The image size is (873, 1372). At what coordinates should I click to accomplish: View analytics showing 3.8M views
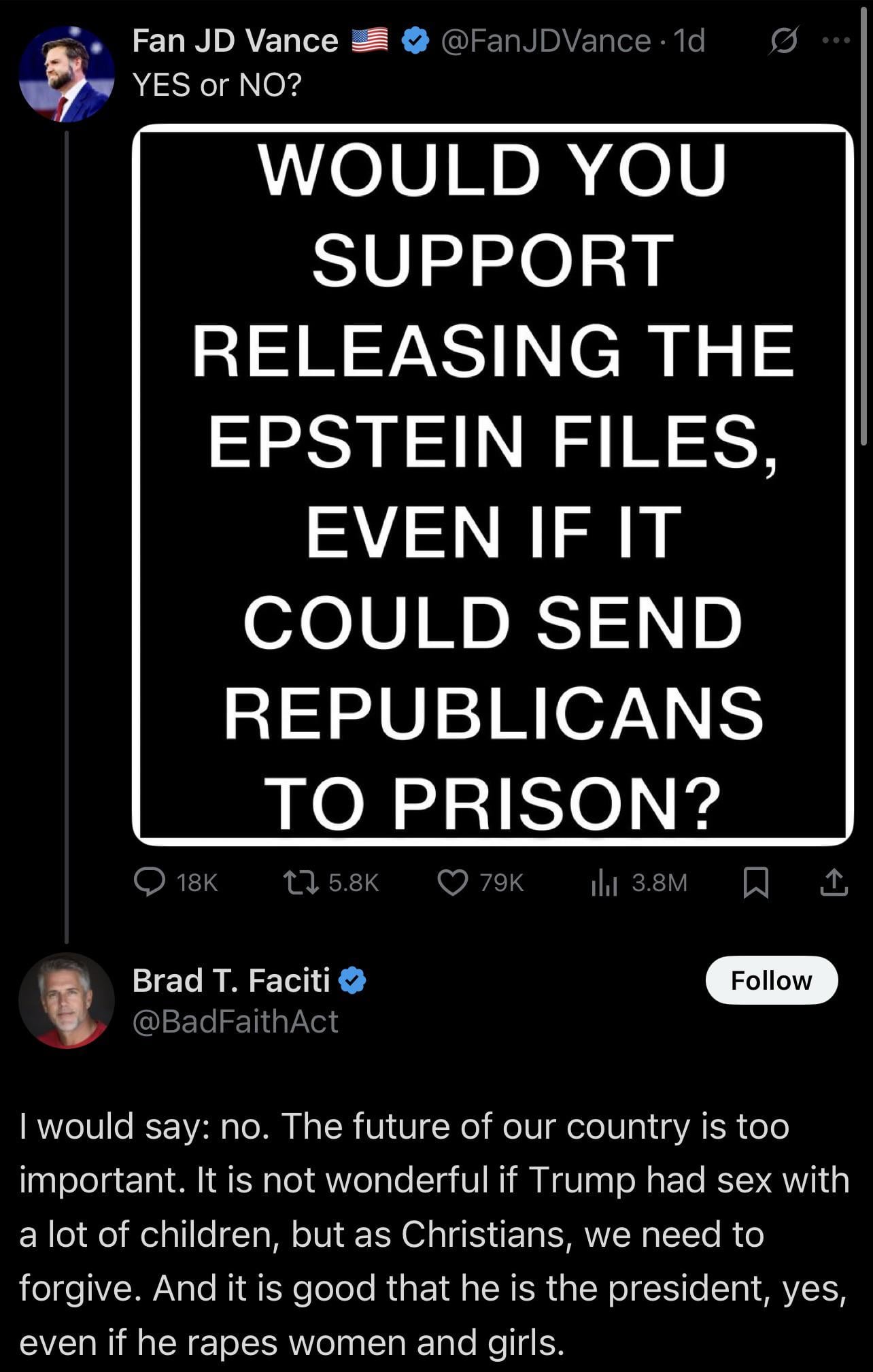click(x=639, y=882)
